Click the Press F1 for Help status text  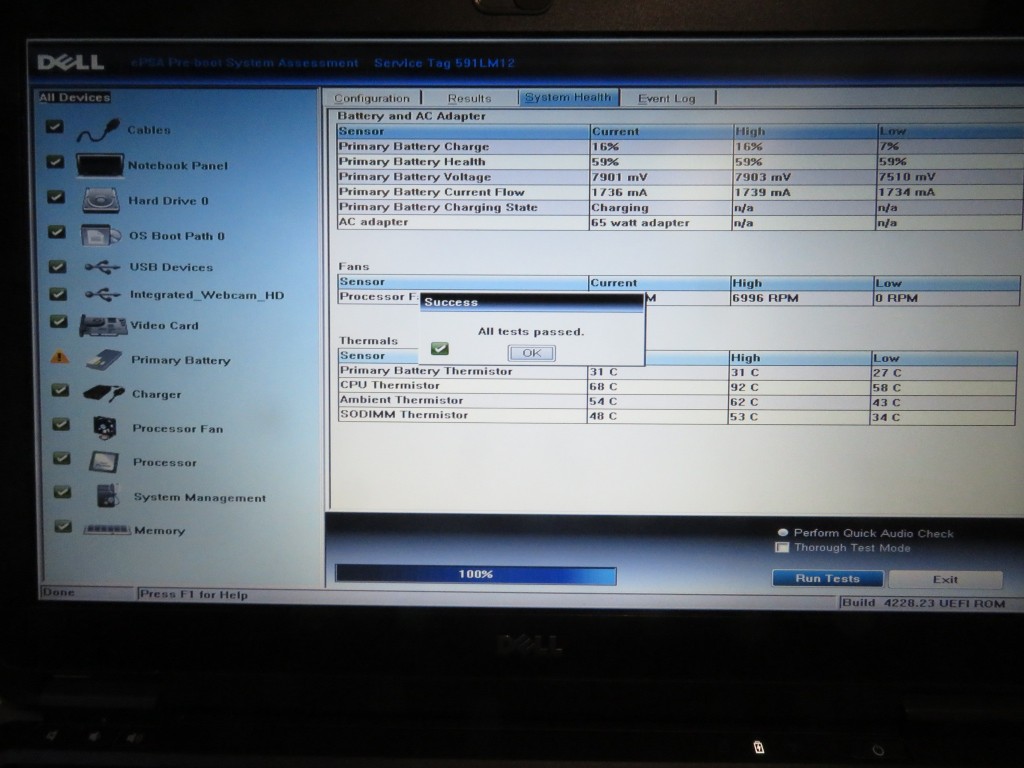(x=193, y=594)
